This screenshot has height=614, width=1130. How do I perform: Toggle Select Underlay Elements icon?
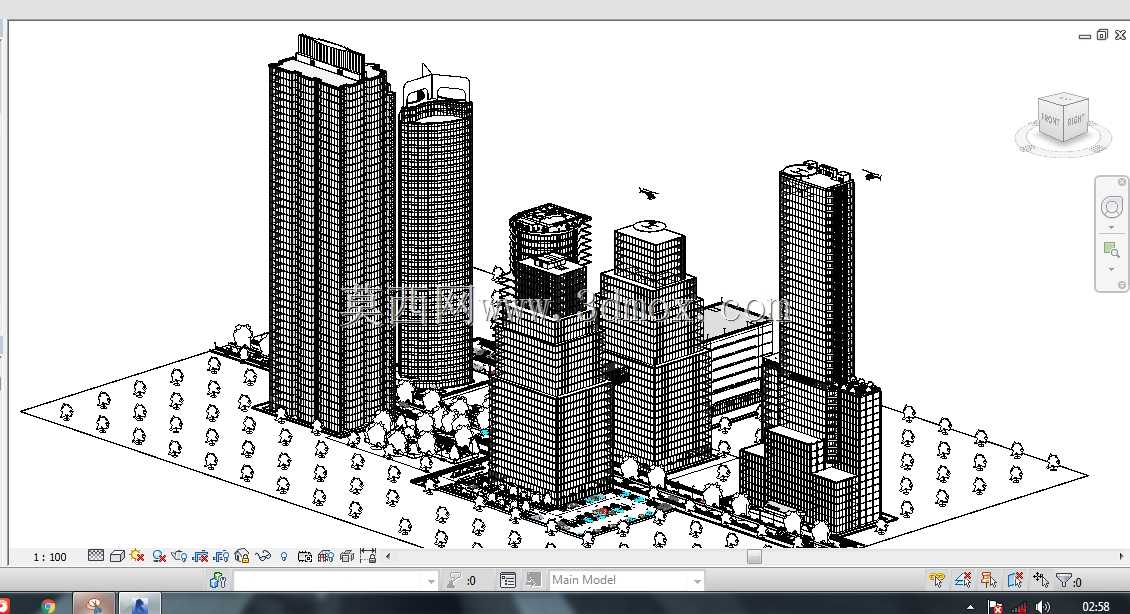(x=963, y=580)
